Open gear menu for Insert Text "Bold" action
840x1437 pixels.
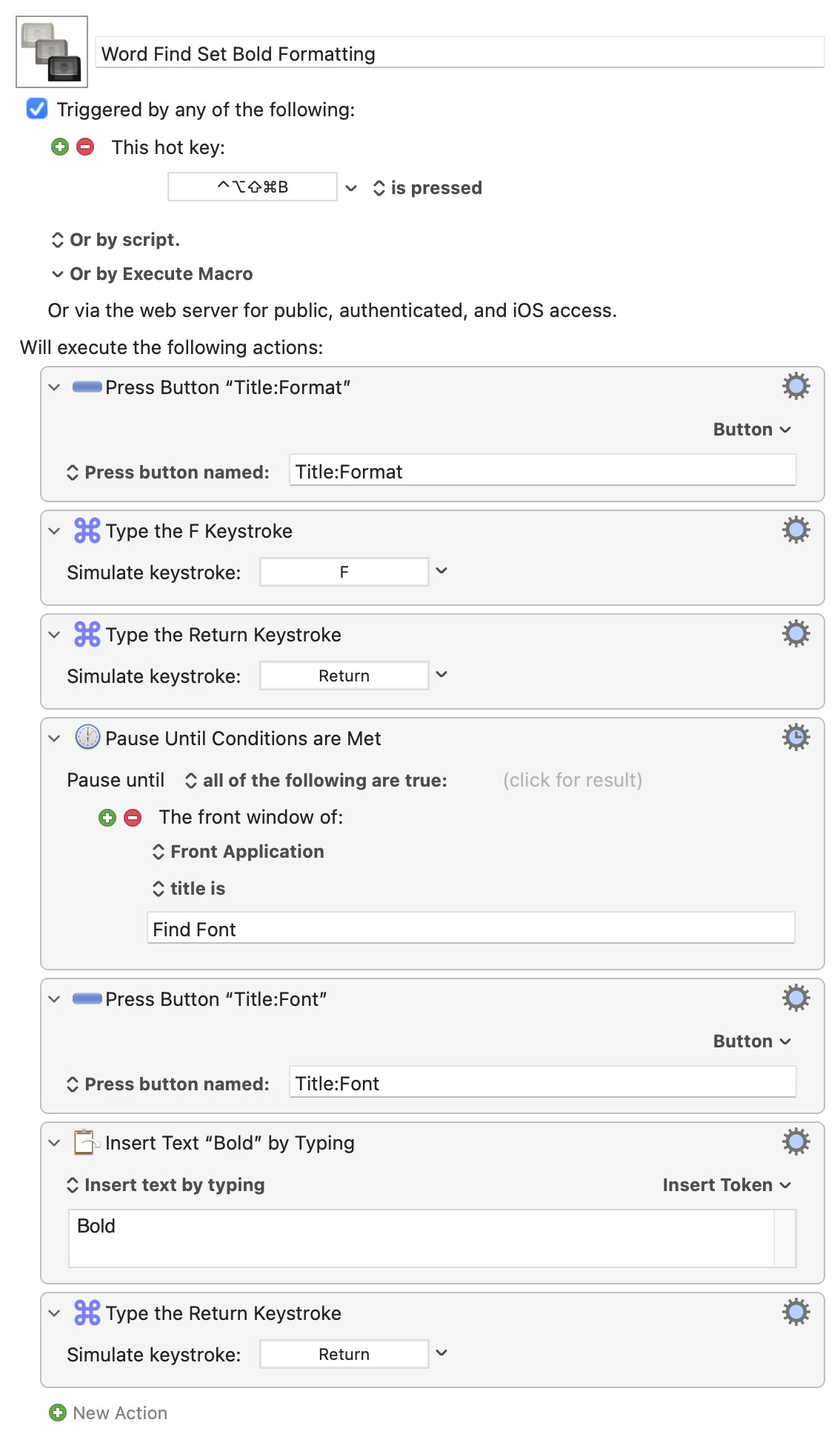(x=796, y=1141)
